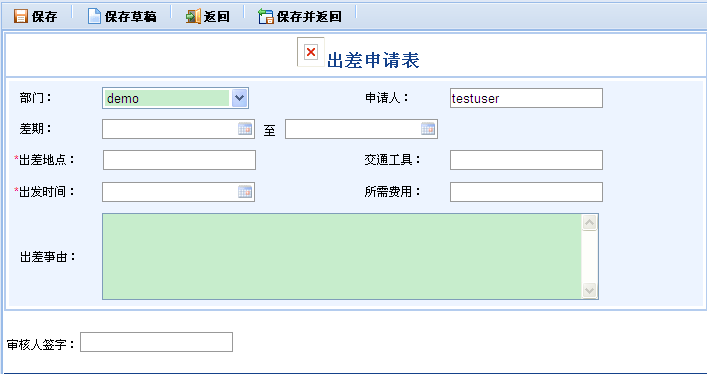Image resolution: width=707 pixels, height=374 pixels.
Task: Click the 出发时间 input field
Action: pyautogui.click(x=179, y=192)
